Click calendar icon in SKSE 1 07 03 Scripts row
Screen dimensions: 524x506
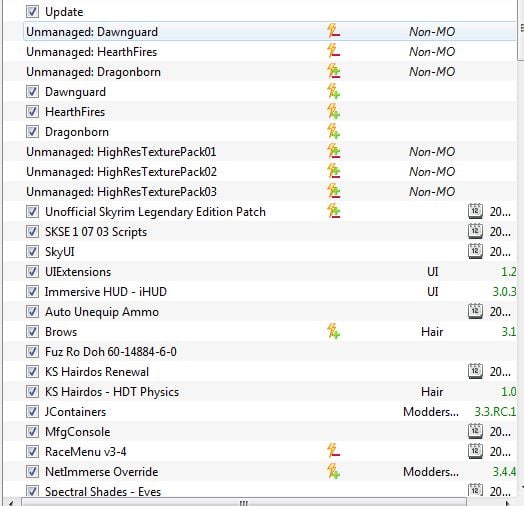coord(475,231)
